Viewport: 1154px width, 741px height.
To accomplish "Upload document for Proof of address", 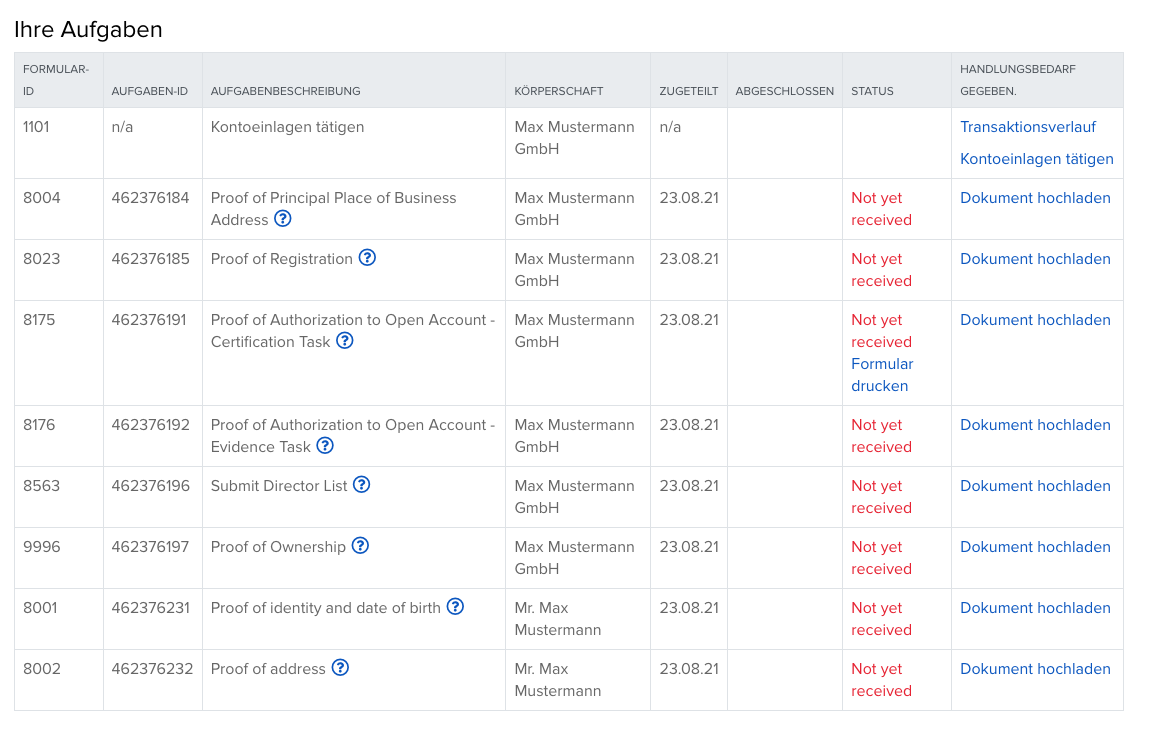I will point(1035,669).
